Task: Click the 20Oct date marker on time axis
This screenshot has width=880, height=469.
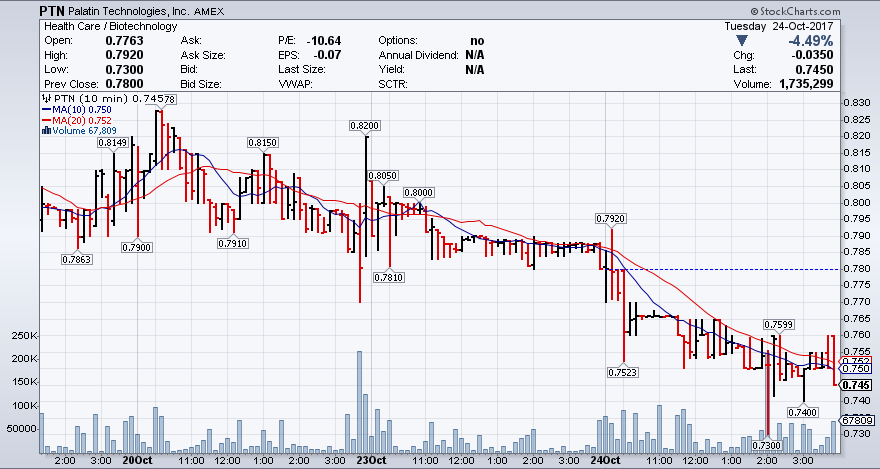Action: [x=136, y=462]
